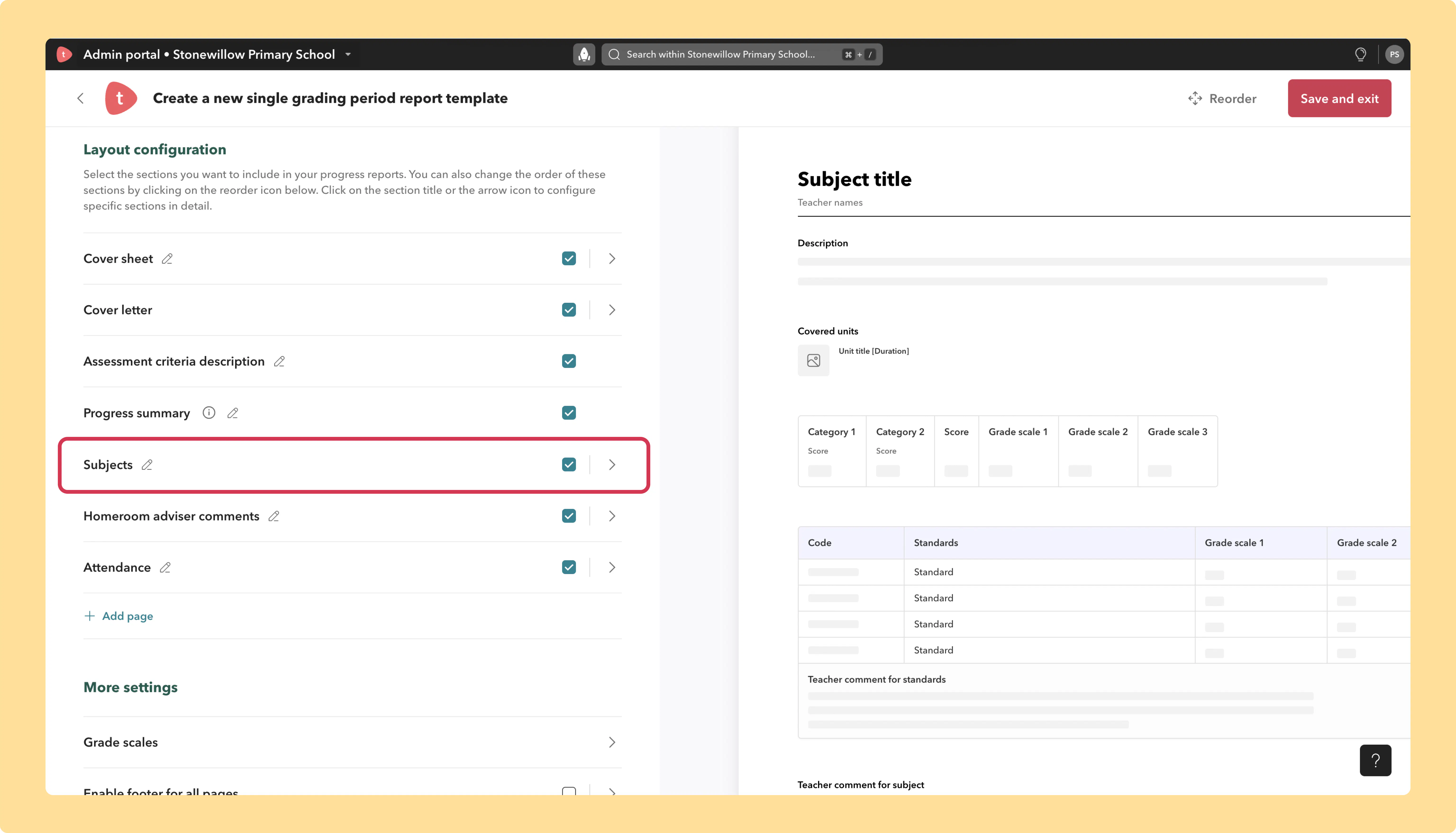Image resolution: width=1456 pixels, height=833 pixels.
Task: Click the 'More settings' heading
Action: (x=130, y=688)
